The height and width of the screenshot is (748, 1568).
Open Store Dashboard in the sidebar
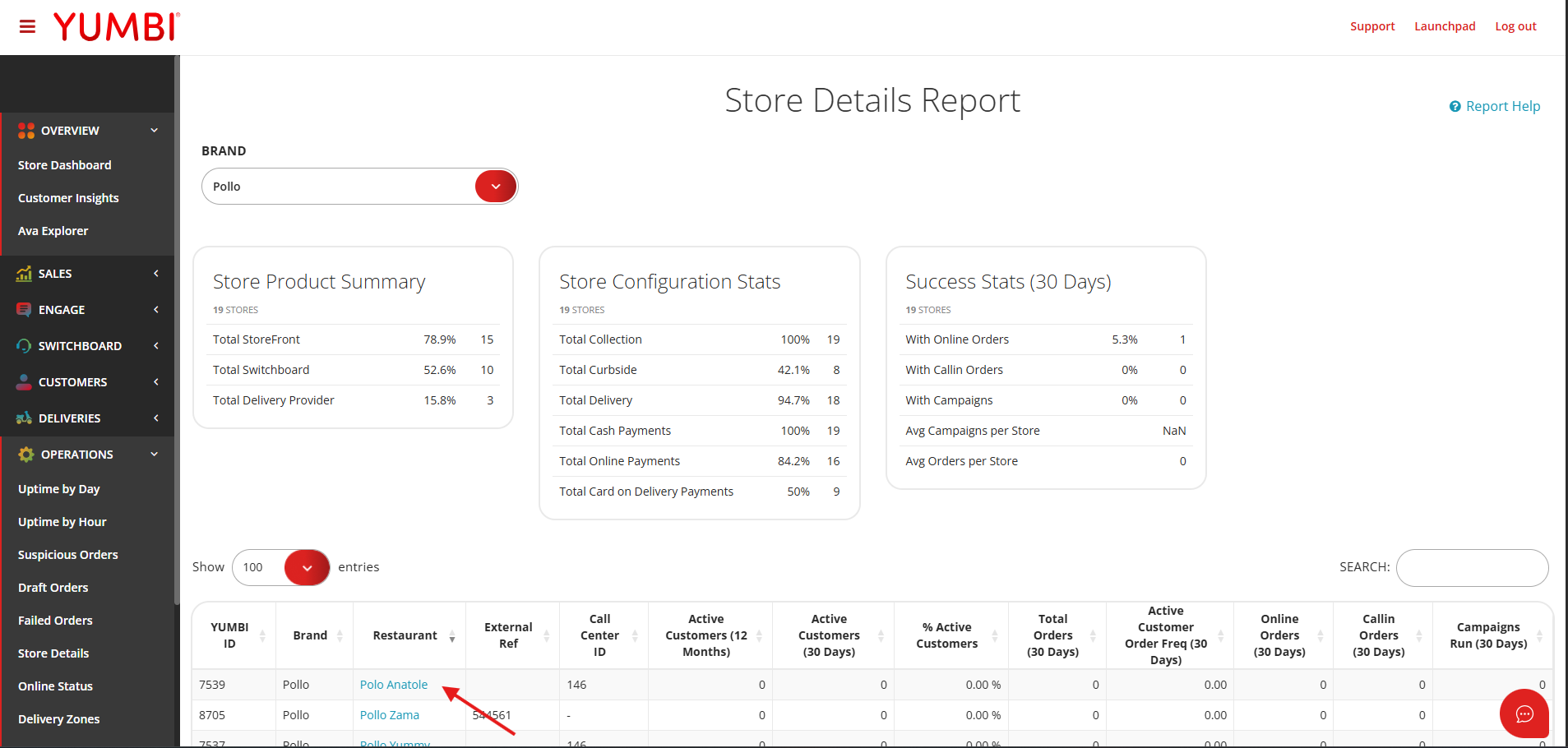coord(64,165)
